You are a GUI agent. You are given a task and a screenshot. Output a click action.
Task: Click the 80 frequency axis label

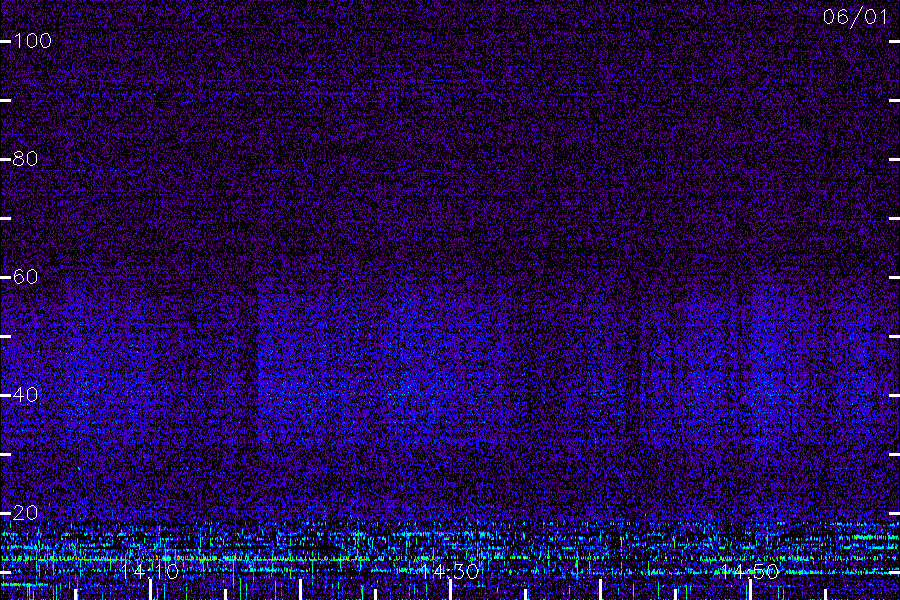click(25, 158)
